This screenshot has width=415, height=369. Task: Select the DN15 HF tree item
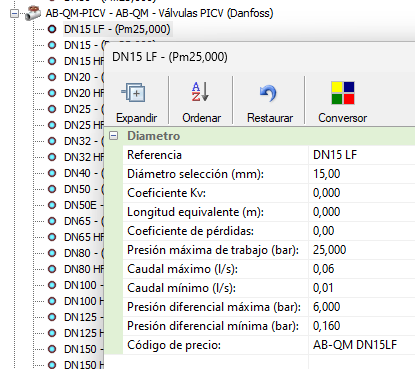84,61
